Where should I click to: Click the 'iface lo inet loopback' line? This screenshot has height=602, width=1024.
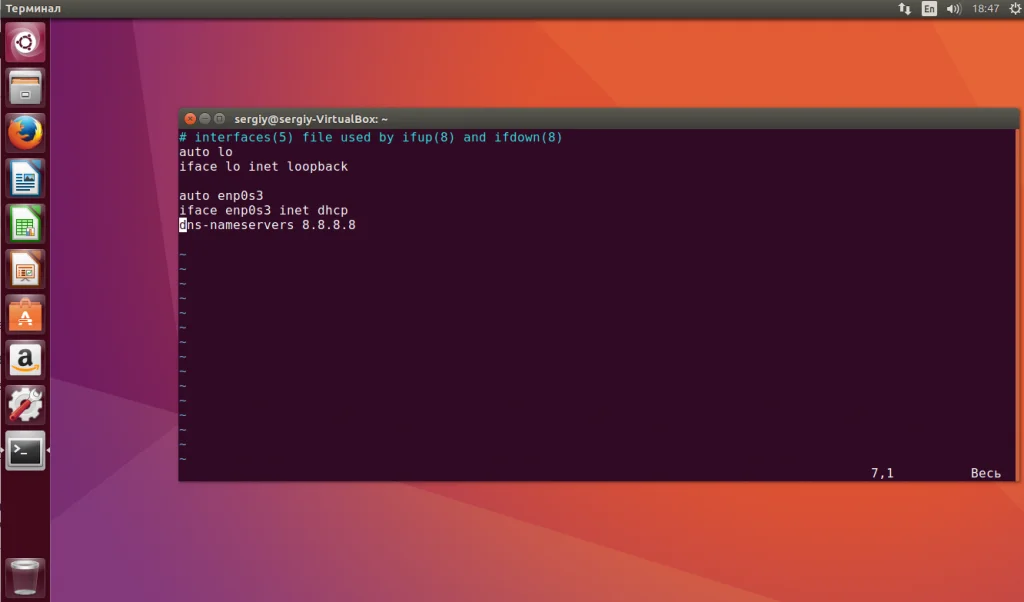click(x=263, y=166)
